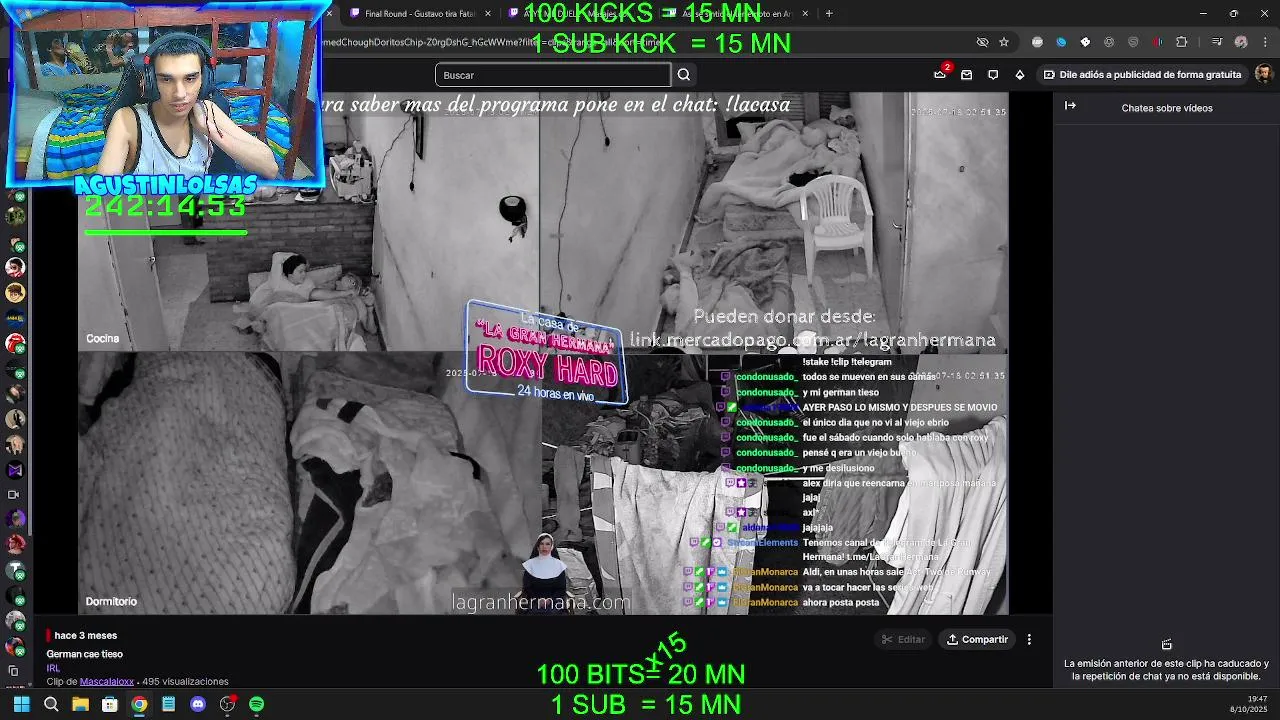
Task: Open the purple M logo channel in sidebar
Action: [15, 469]
